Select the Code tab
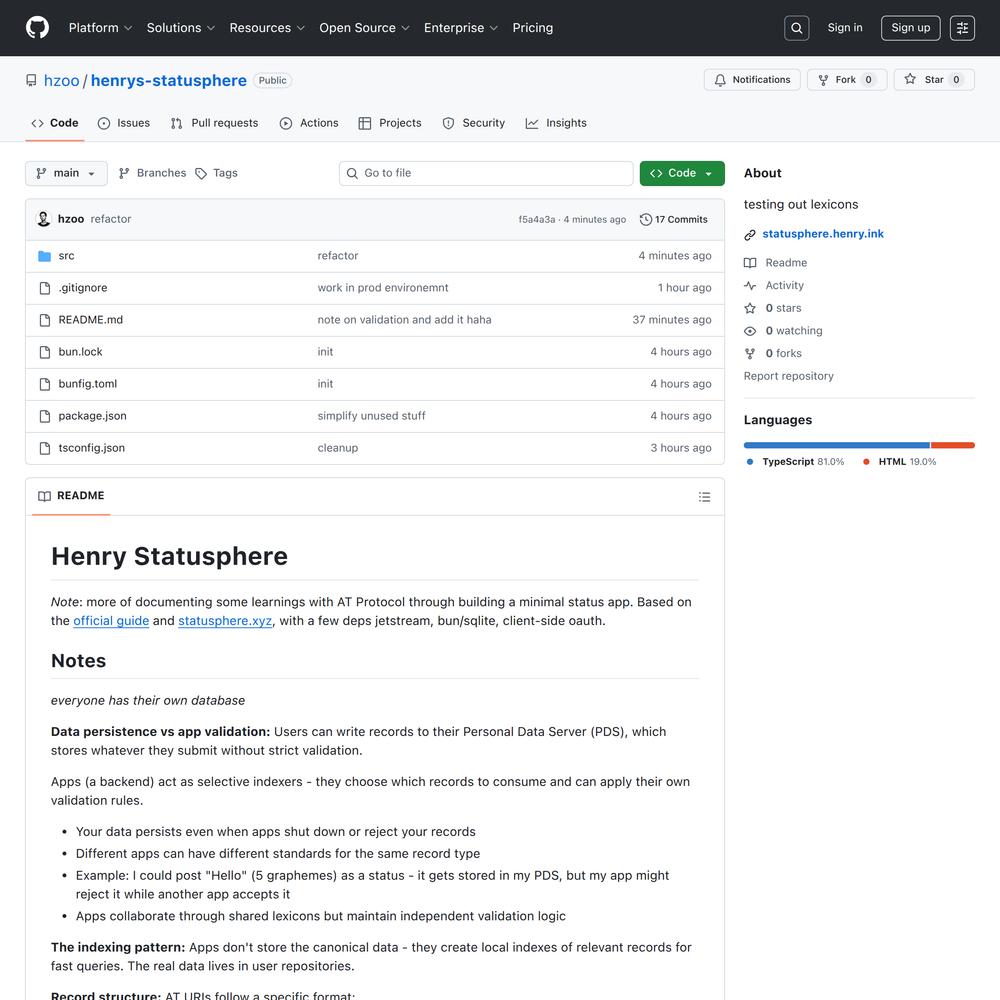 [55, 123]
